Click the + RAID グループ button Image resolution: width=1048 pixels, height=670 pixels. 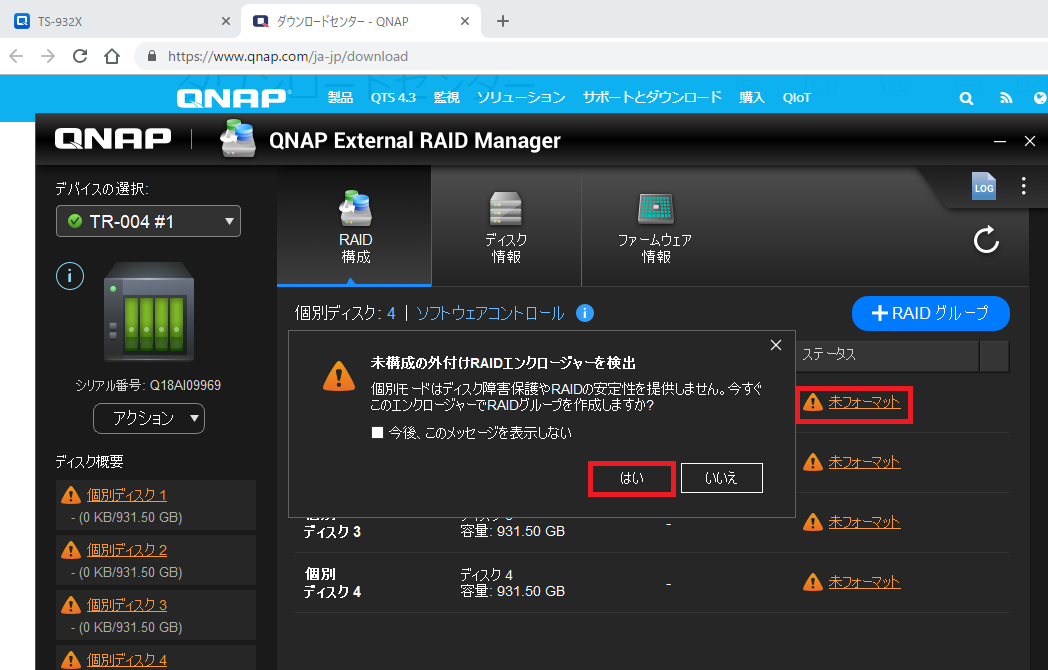pos(930,313)
